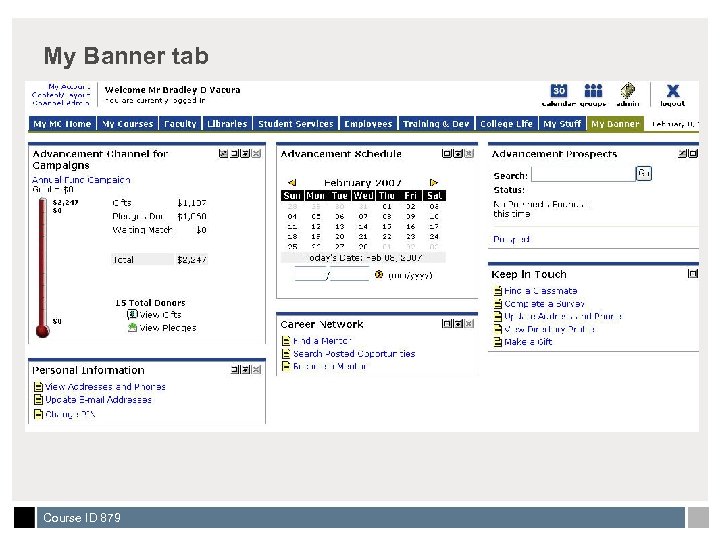
Task: Select the Employees tab
Action: tap(368, 124)
